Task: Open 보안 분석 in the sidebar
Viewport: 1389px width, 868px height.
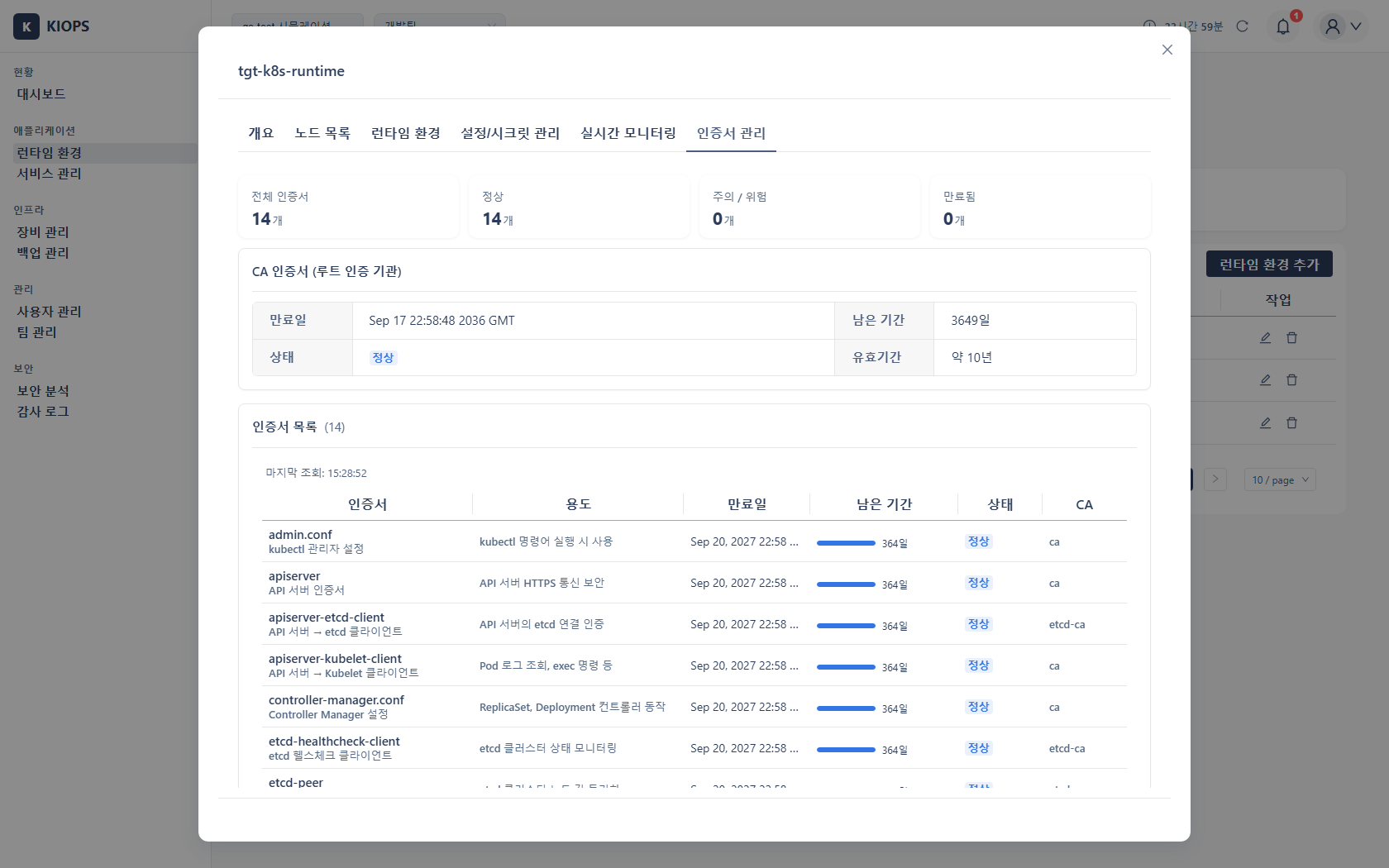Action: pos(43,391)
